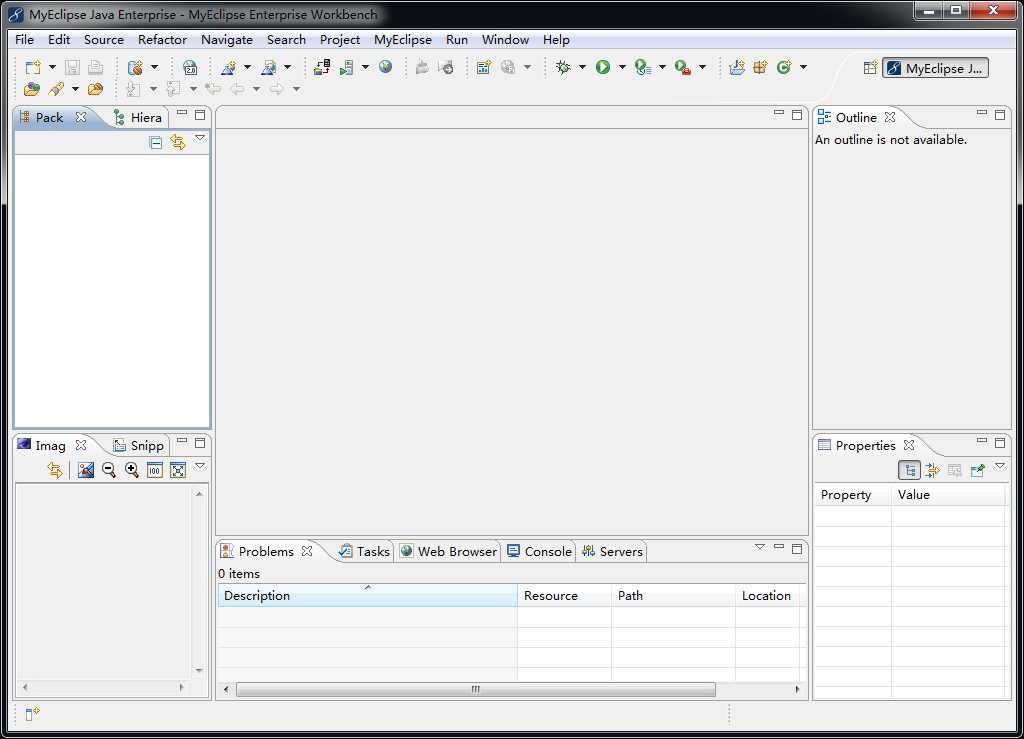Toggle link-with-selection icon in Image preview panel
Screen dimensions: 1024x739
(x=55, y=469)
